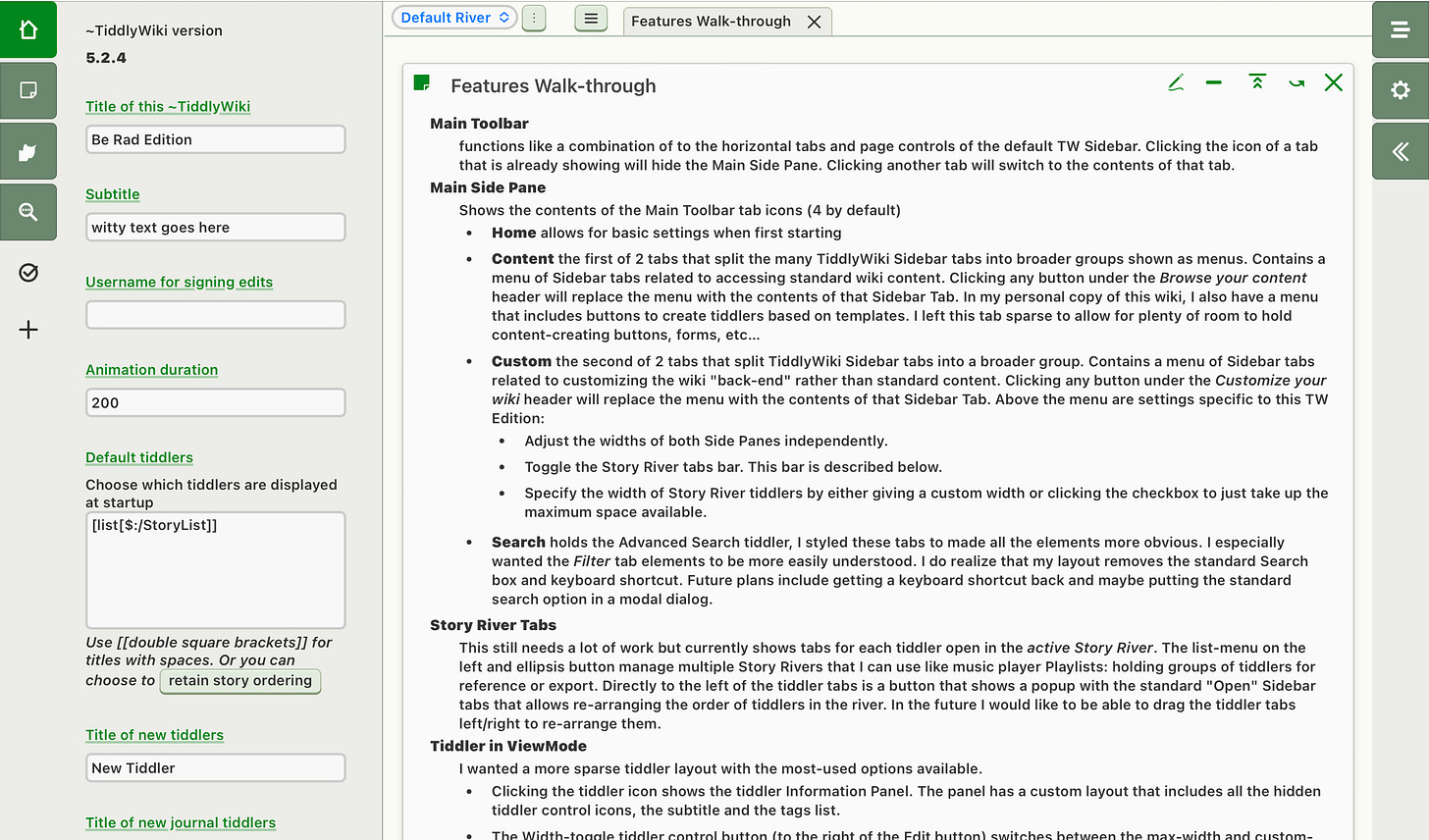Open the hamburger menu at top right

[1401, 29]
